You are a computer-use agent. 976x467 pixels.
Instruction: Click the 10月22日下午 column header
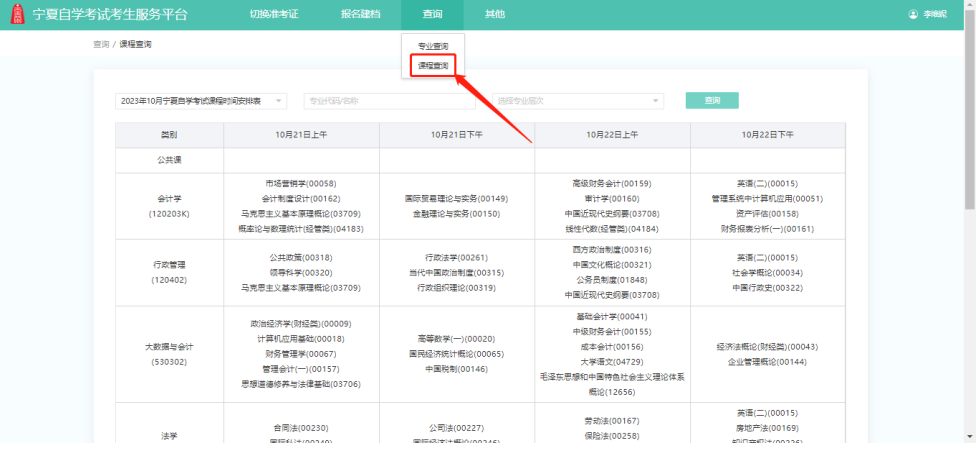pos(767,134)
